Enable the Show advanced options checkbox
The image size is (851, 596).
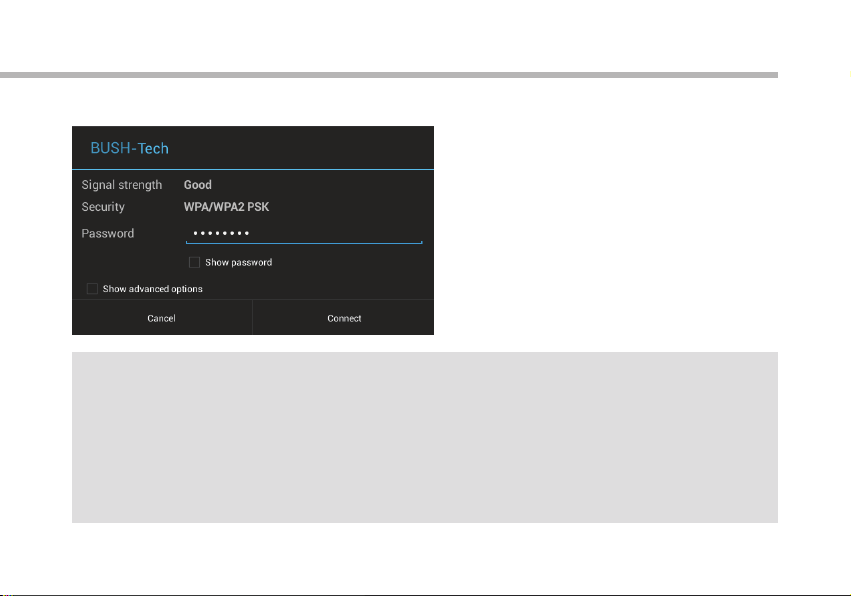[92, 289]
